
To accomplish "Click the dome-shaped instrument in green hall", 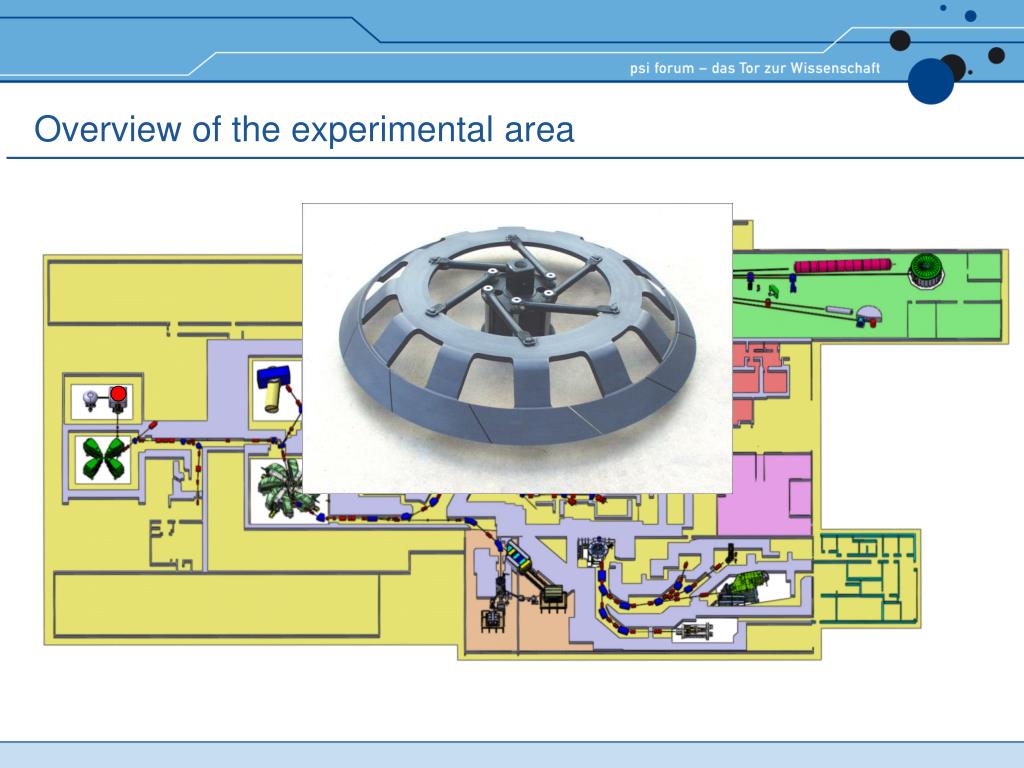I will [869, 315].
